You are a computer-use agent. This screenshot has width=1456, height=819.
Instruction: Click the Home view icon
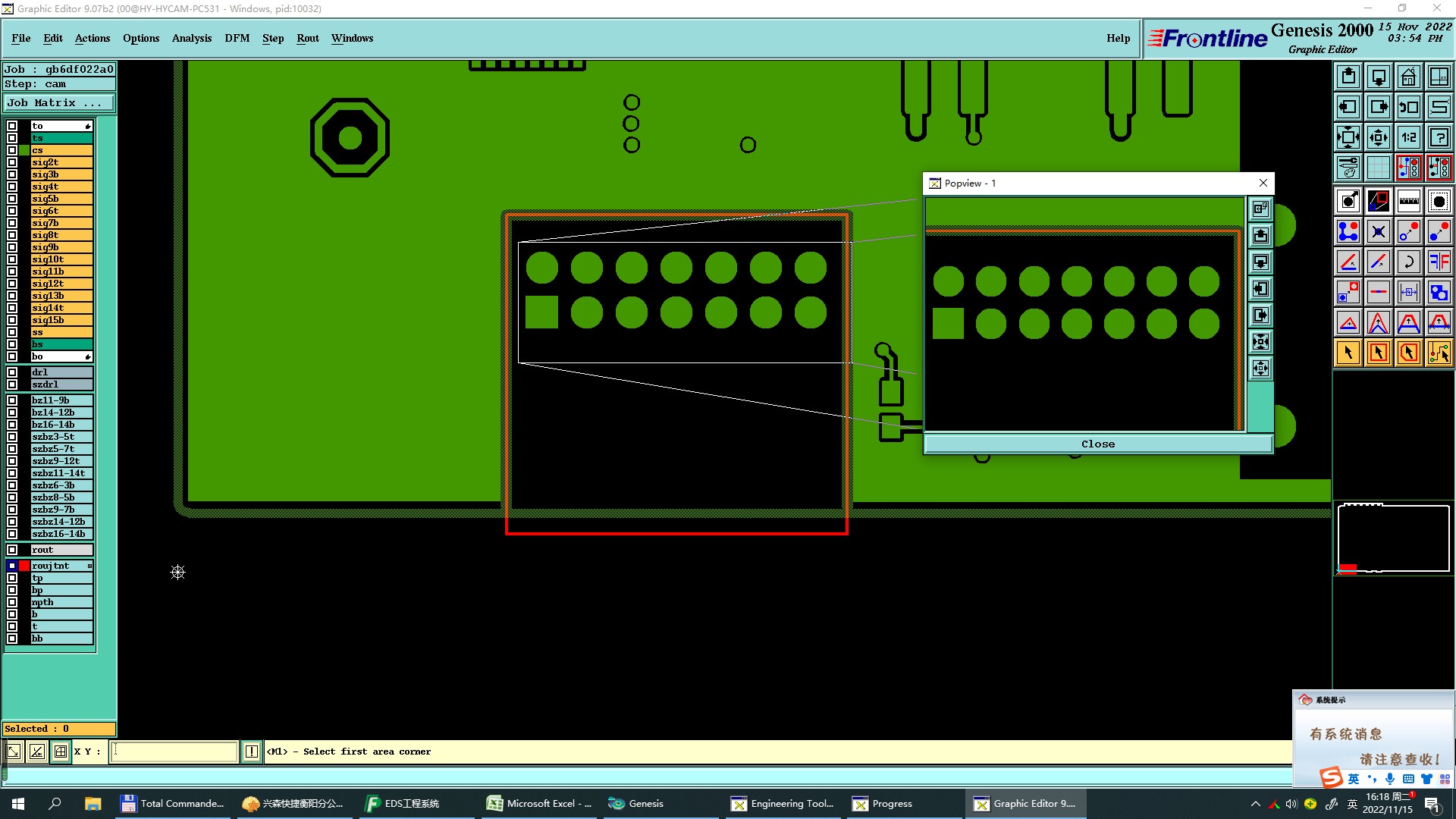1408,77
